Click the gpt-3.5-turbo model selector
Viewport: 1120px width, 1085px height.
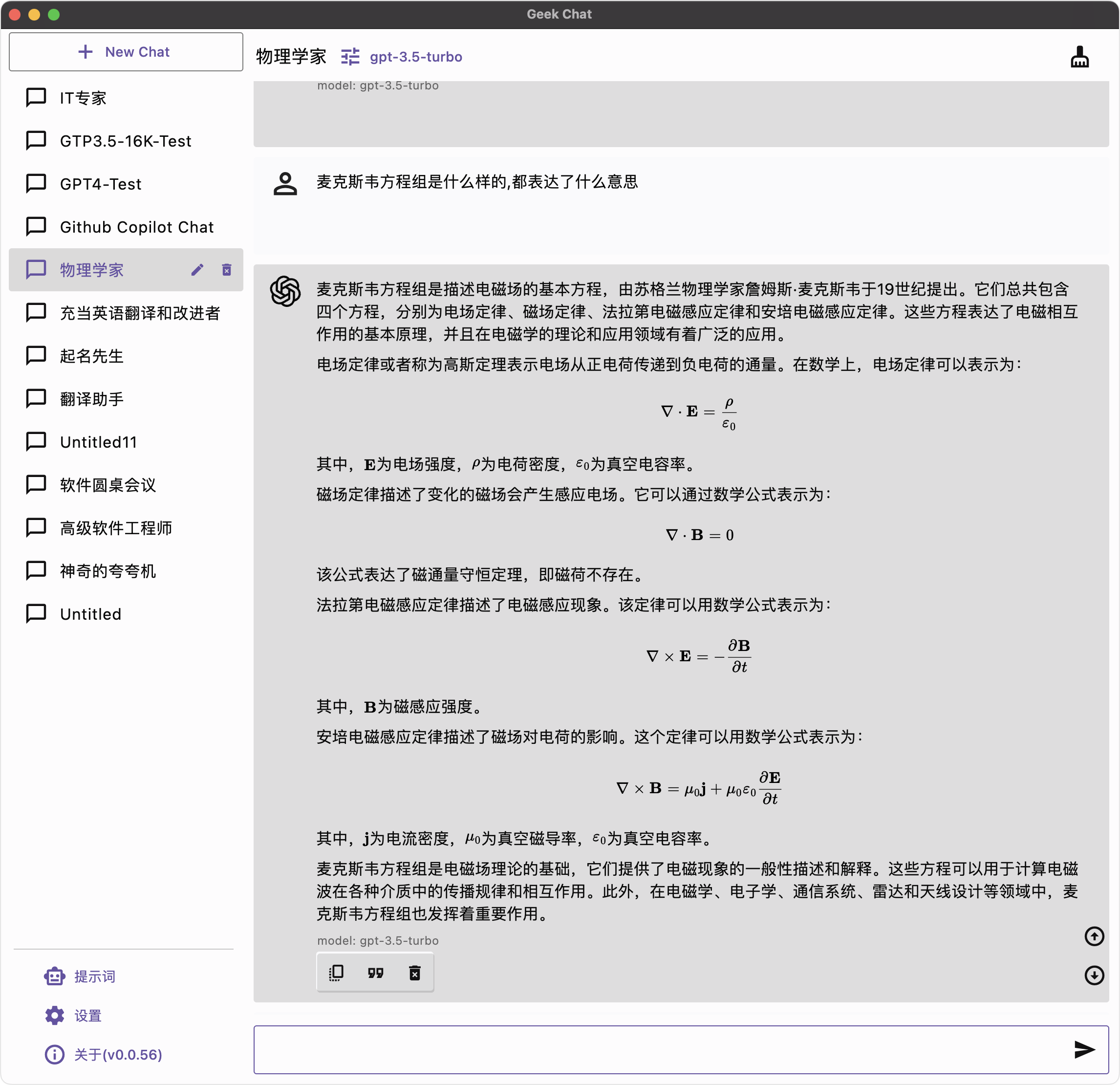click(415, 57)
